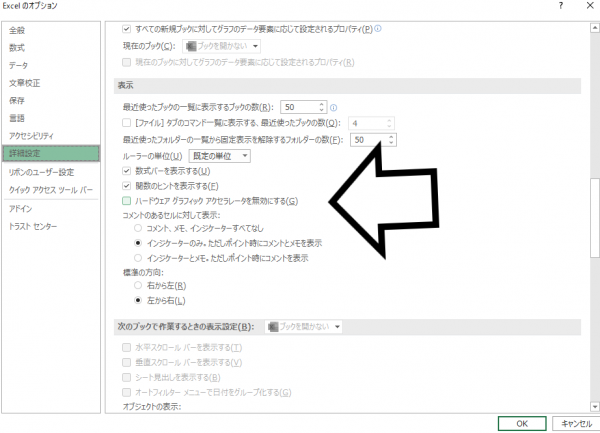Enable [ファイル]タブのコマンド一覧 recent books checkbox
The height and width of the screenshot is (433, 600).
(126, 123)
